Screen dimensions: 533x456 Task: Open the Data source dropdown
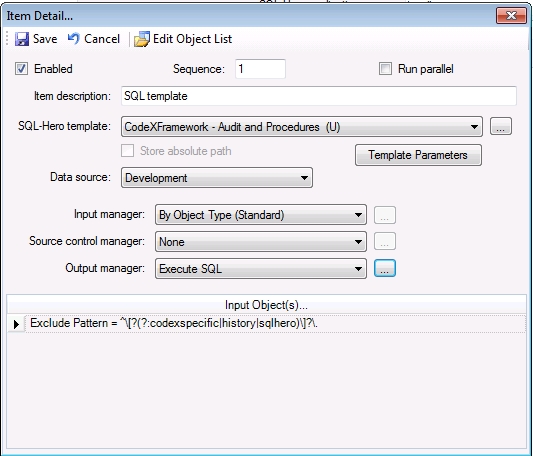pyautogui.click(x=217, y=178)
